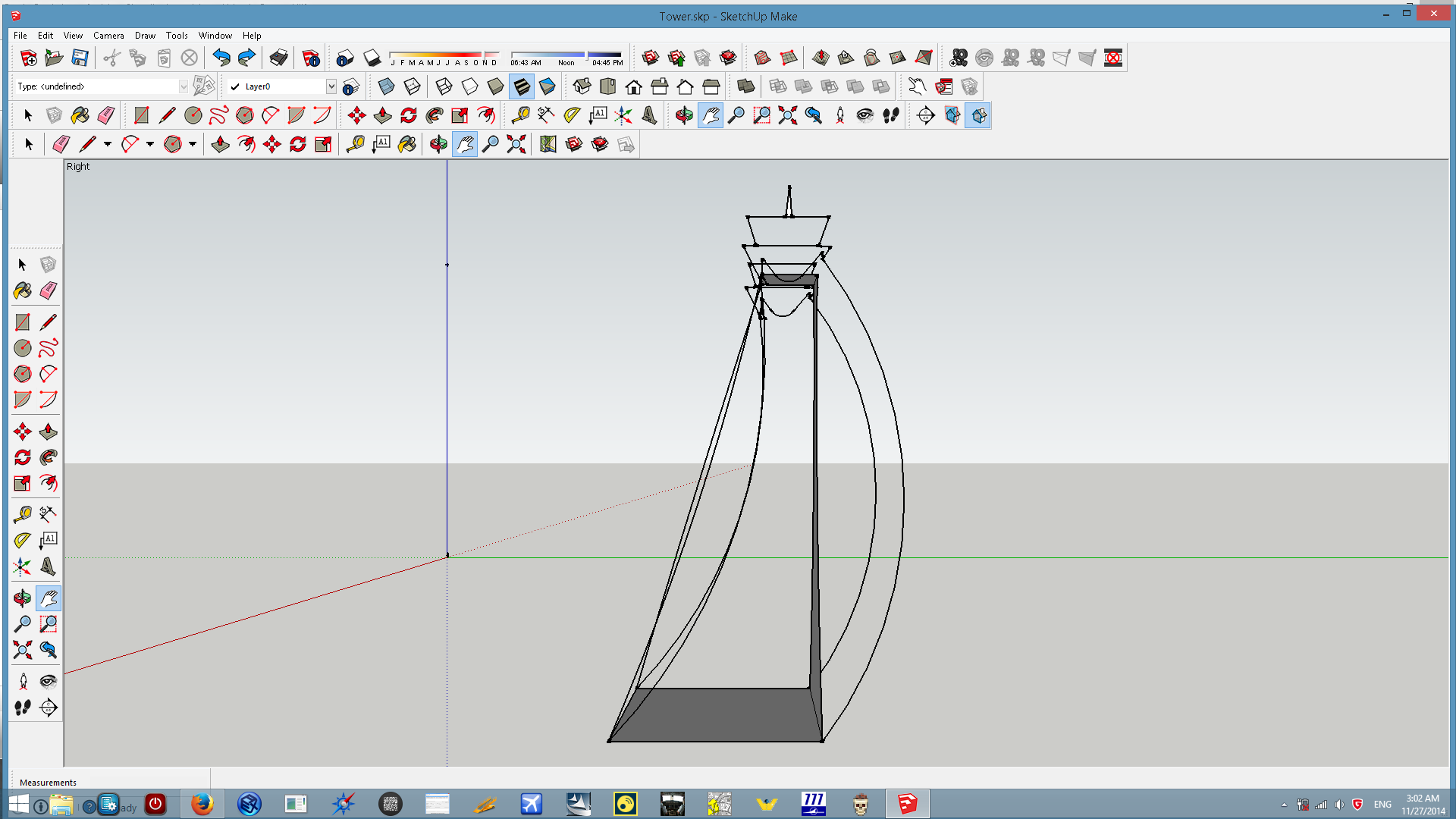1456x819 pixels.
Task: Click the Protractor tool in left toolbar
Action: point(22,540)
